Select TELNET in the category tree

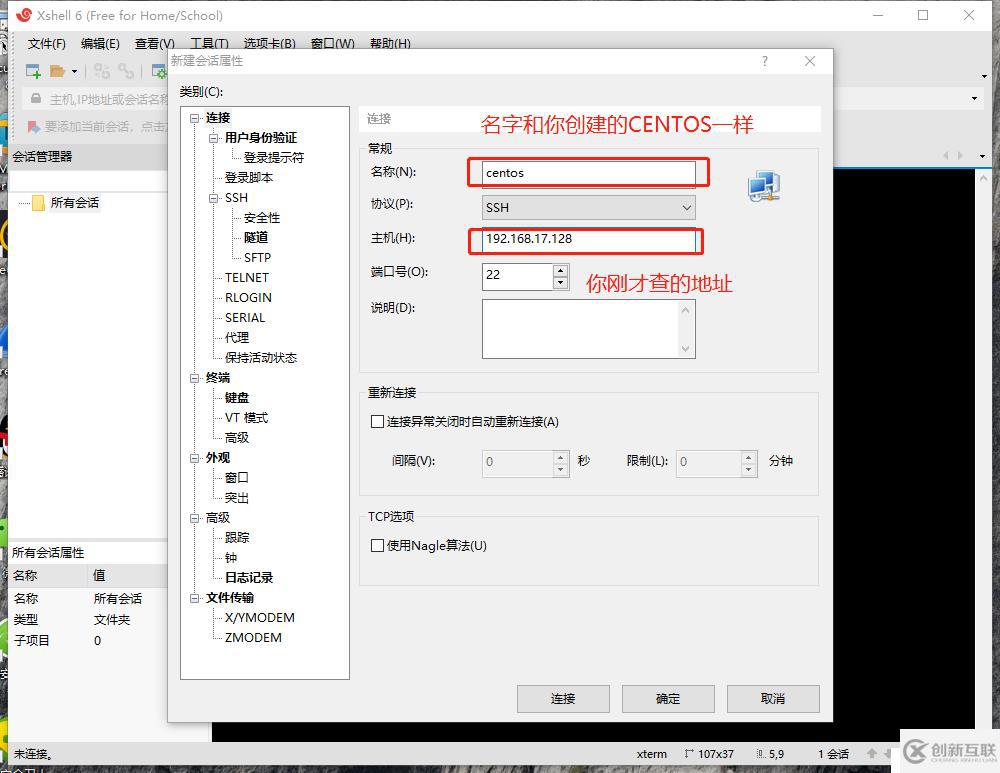pyautogui.click(x=247, y=278)
